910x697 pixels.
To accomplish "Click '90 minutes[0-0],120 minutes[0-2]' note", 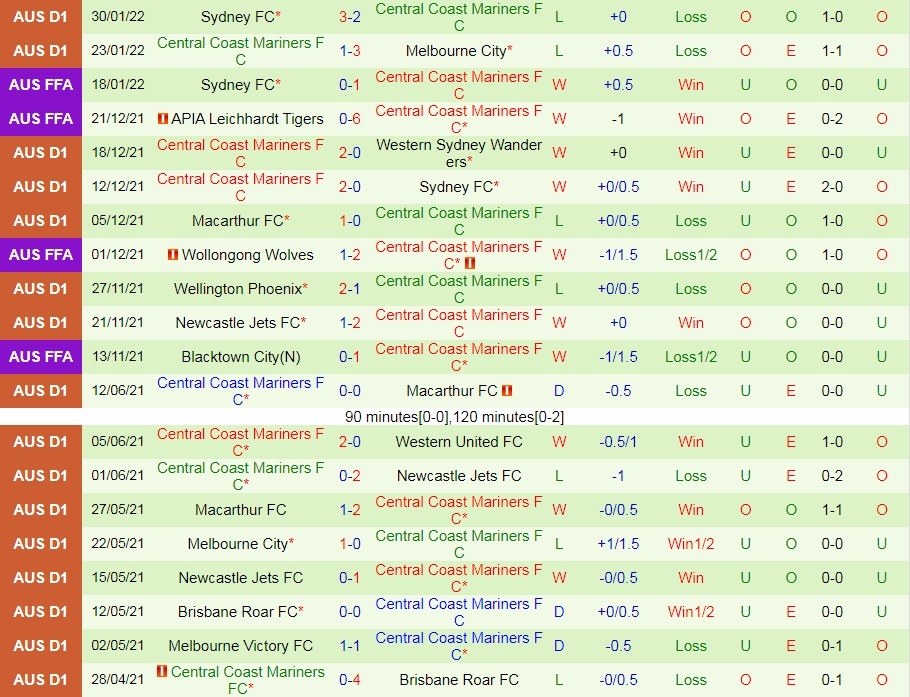I will tap(454, 417).
